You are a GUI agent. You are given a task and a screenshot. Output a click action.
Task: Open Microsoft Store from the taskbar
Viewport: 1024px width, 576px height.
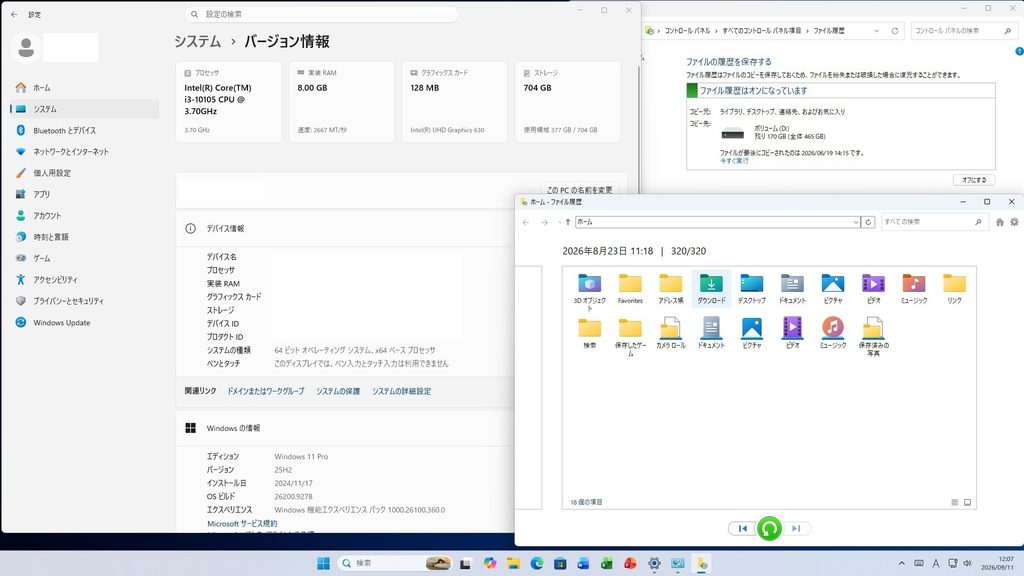(x=560, y=563)
